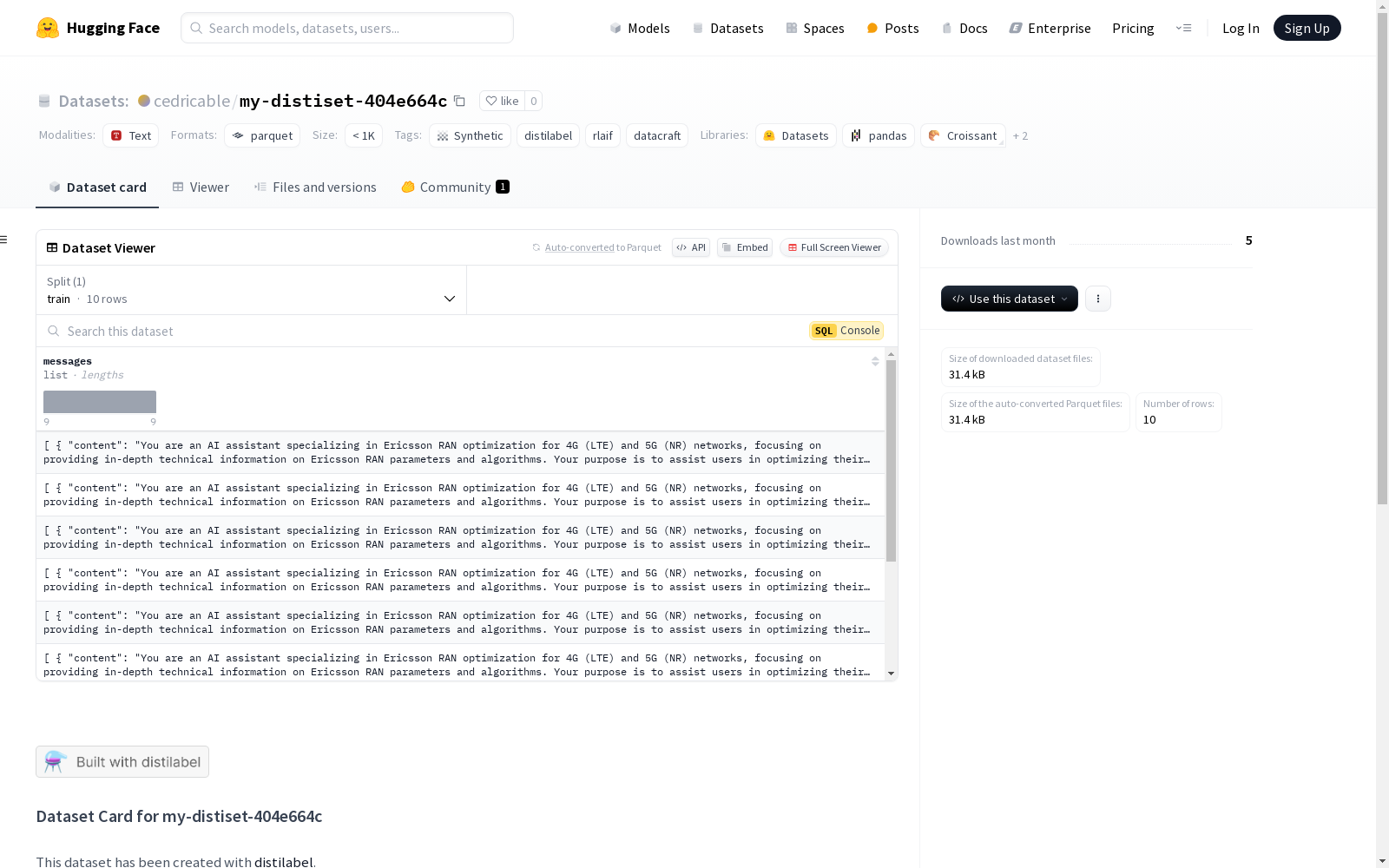Click the Sign Up button
The height and width of the screenshot is (868, 1389).
pyautogui.click(x=1307, y=28)
